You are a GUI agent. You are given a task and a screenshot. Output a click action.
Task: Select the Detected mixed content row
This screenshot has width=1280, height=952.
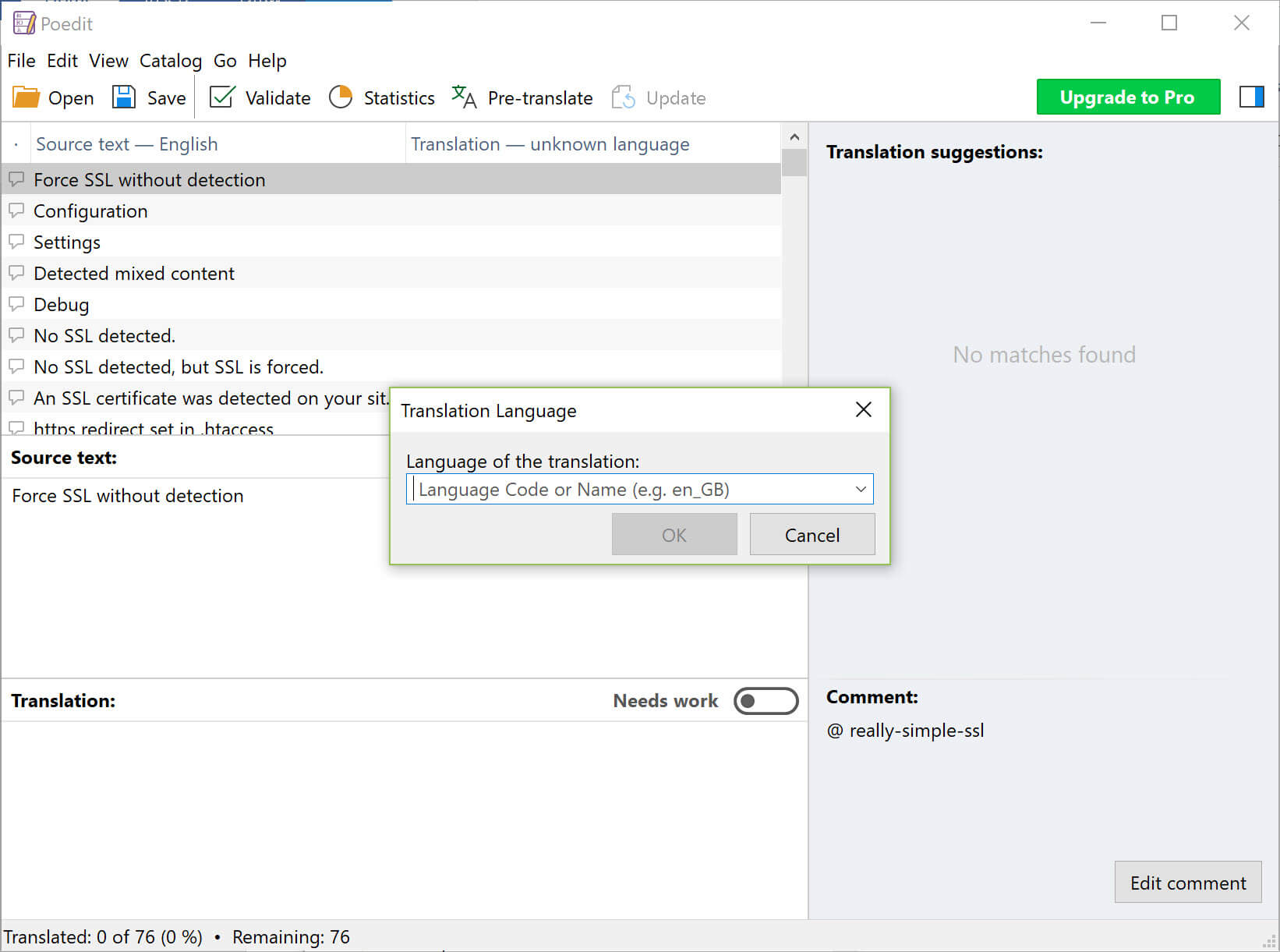pos(391,273)
